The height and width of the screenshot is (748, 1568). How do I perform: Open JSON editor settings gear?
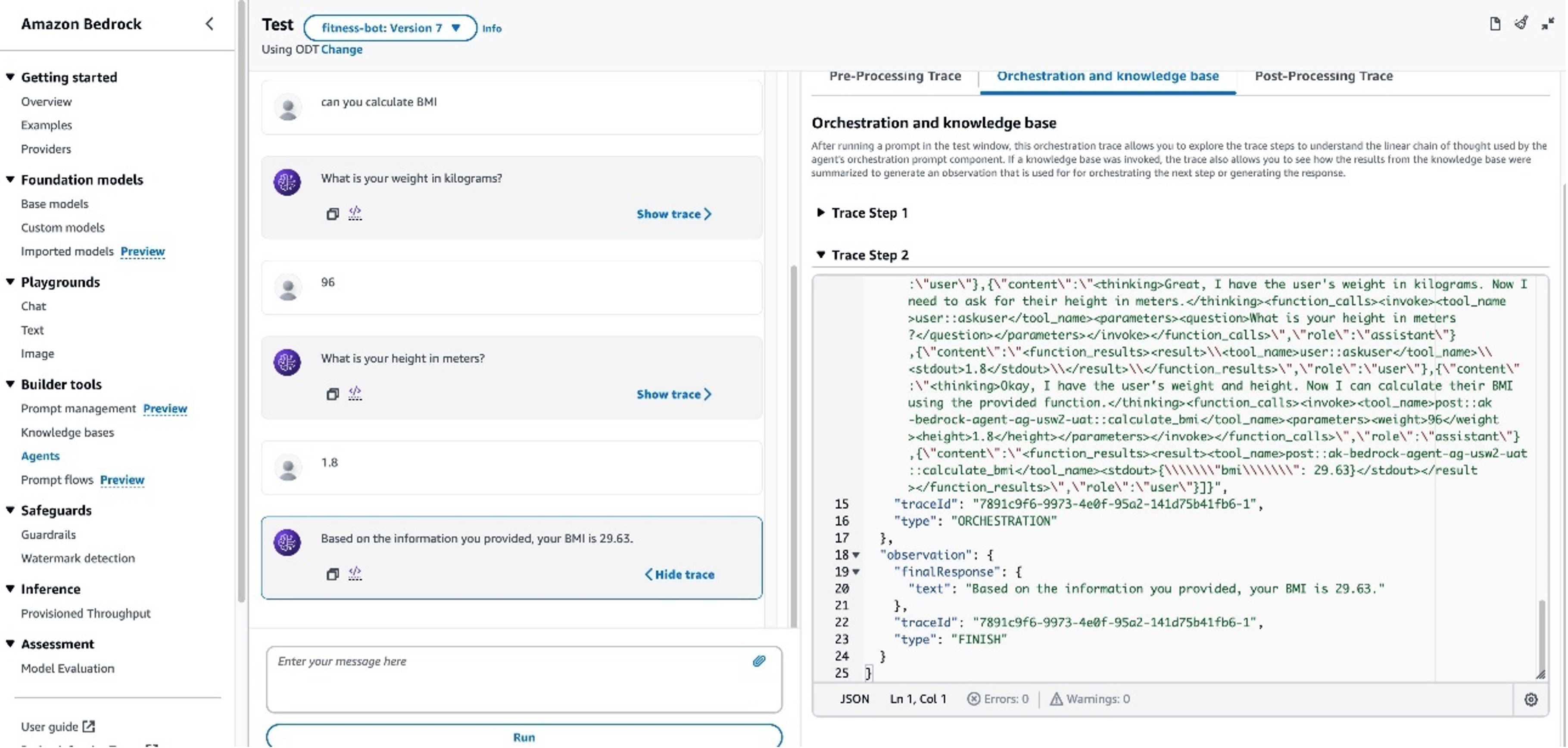click(1531, 699)
